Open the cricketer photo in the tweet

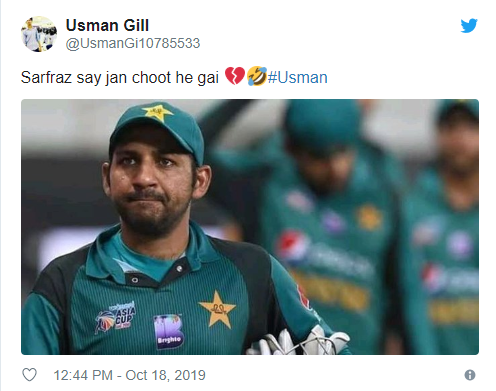250,227
